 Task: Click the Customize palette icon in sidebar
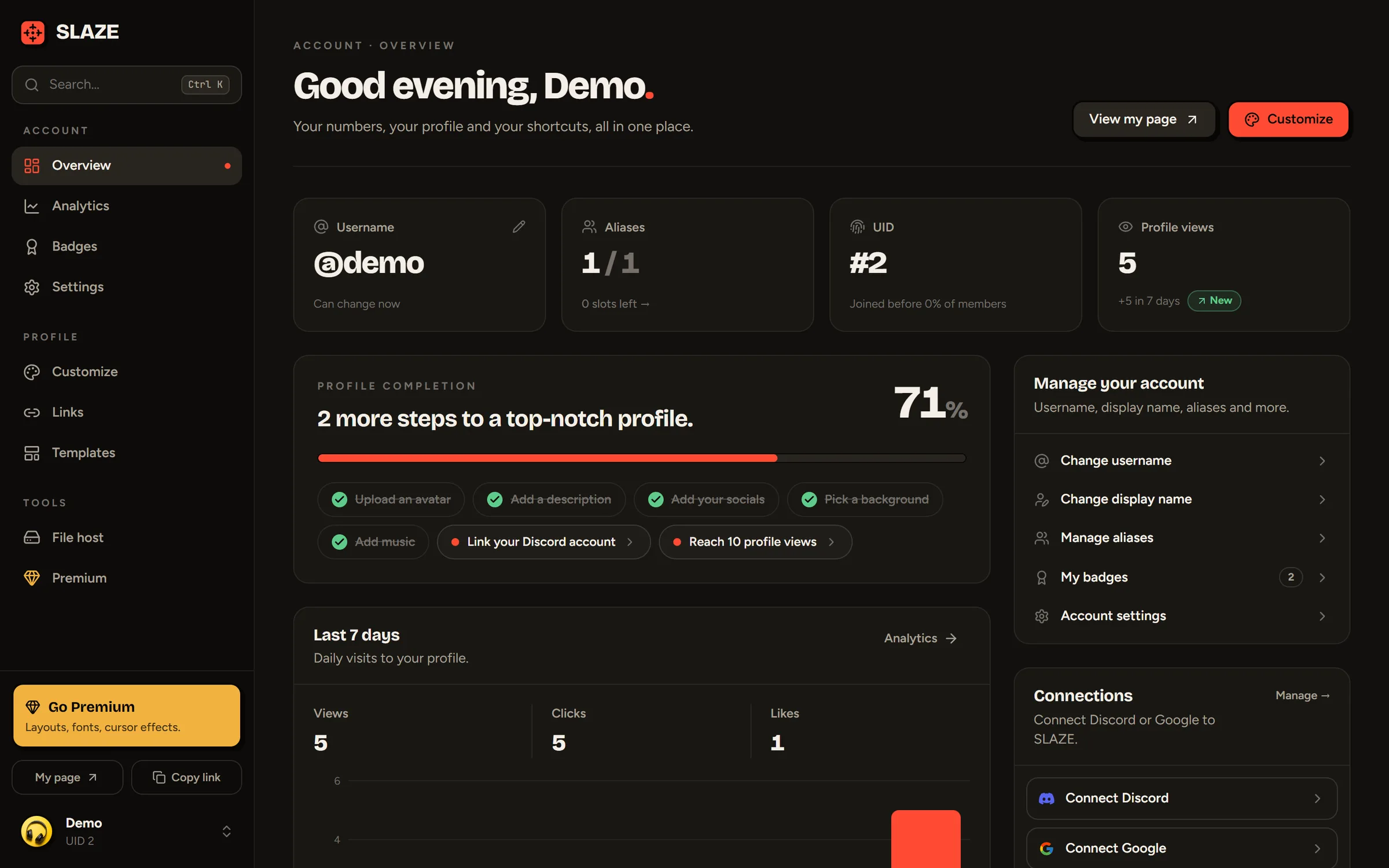coord(32,372)
